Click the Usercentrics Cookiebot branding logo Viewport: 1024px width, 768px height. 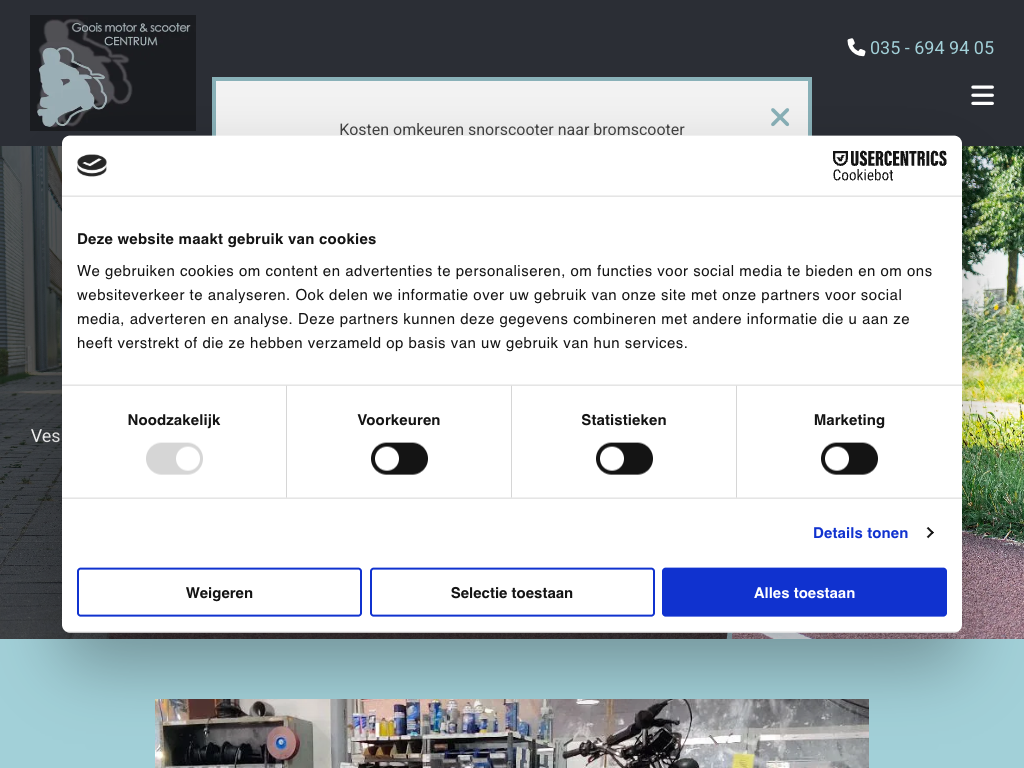click(x=889, y=166)
